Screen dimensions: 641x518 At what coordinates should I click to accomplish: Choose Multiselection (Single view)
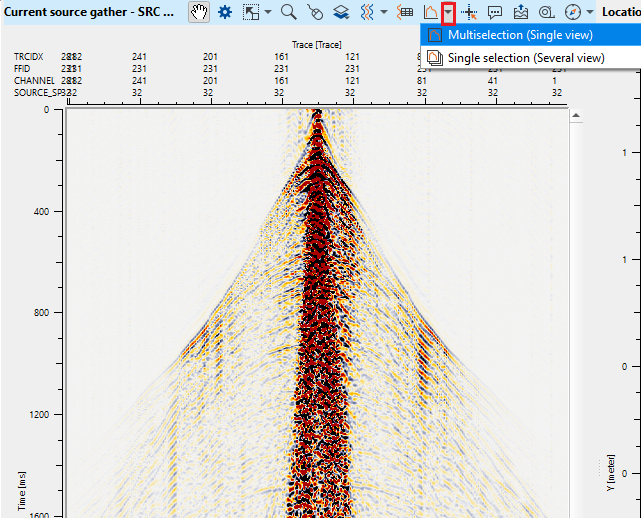(x=519, y=35)
